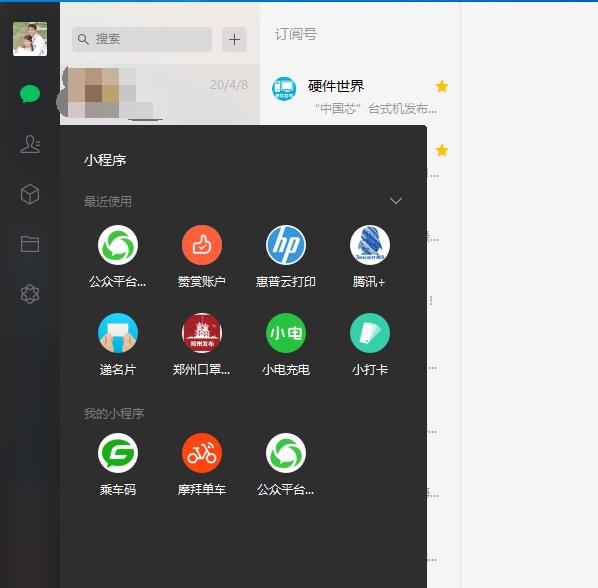Click the 订阅号 header text

point(296,34)
